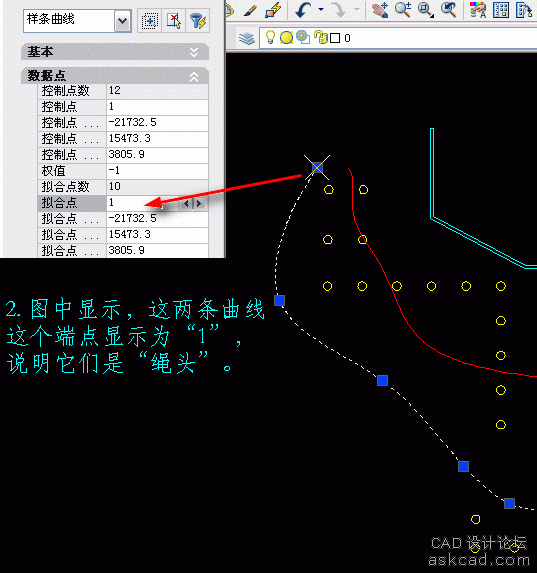Select the Zoom realtime magnifier
537x573 pixels.
coord(403,10)
